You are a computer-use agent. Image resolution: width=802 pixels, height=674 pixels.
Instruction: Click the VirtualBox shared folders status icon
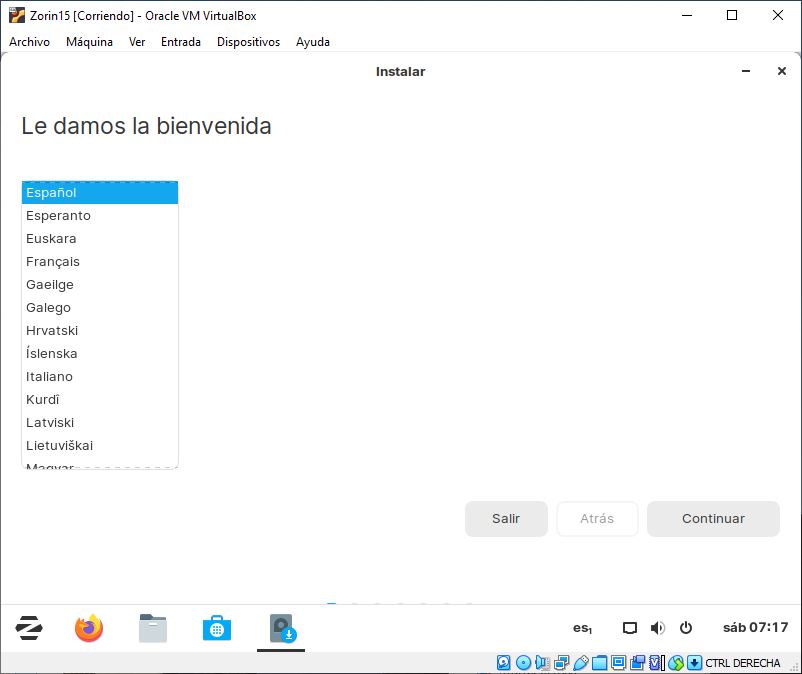point(599,663)
